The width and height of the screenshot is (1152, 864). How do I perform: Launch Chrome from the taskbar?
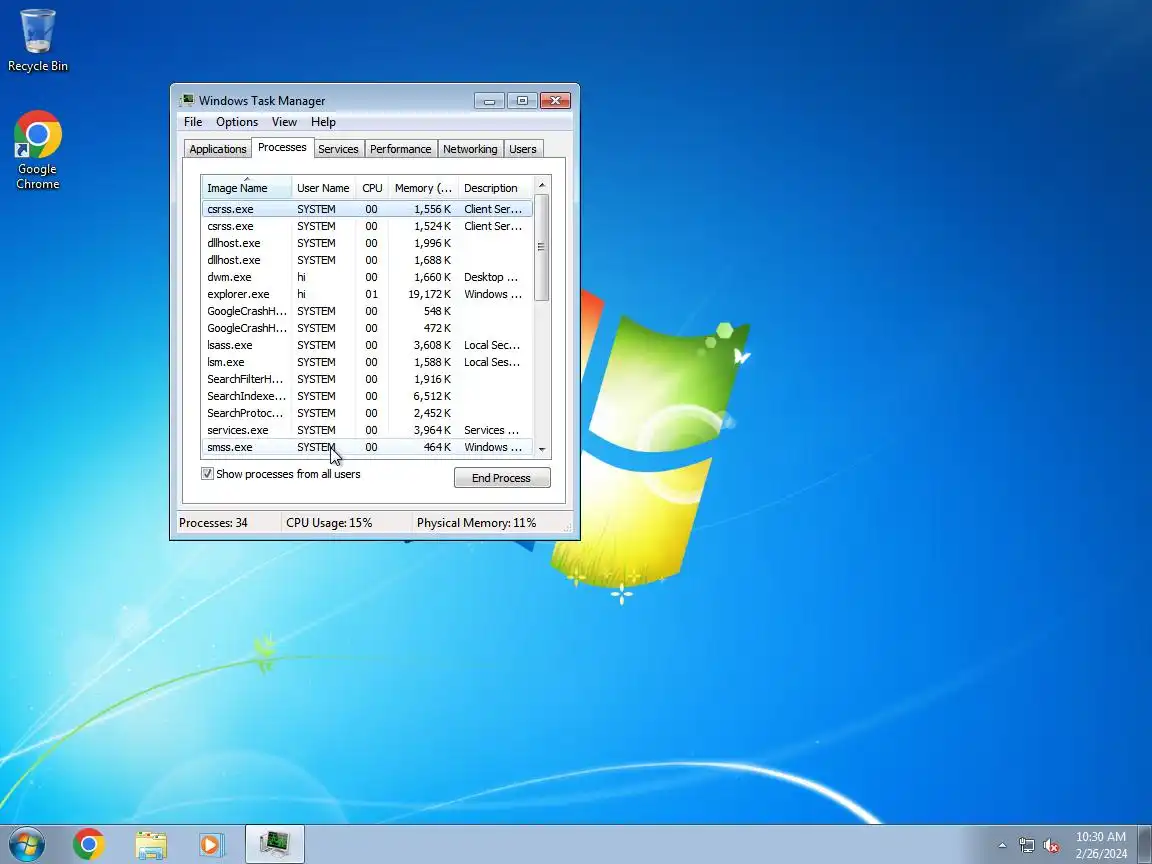[x=88, y=844]
